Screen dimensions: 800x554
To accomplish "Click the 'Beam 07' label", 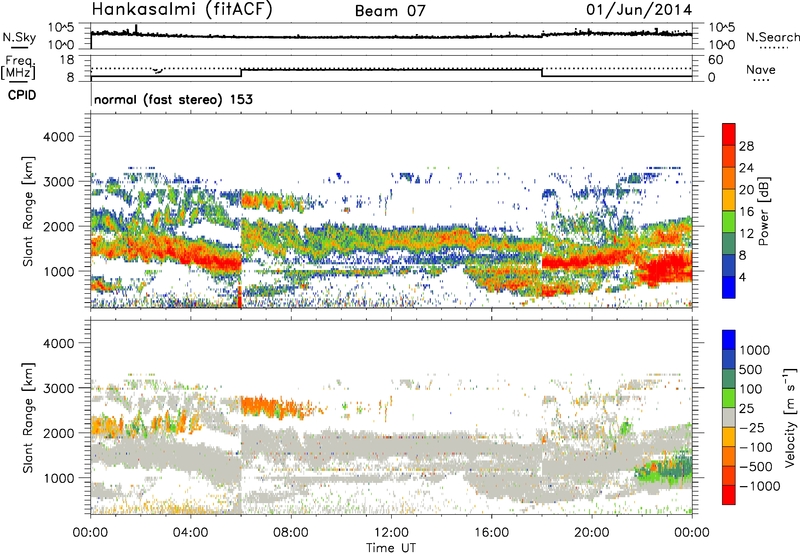I will pos(390,11).
